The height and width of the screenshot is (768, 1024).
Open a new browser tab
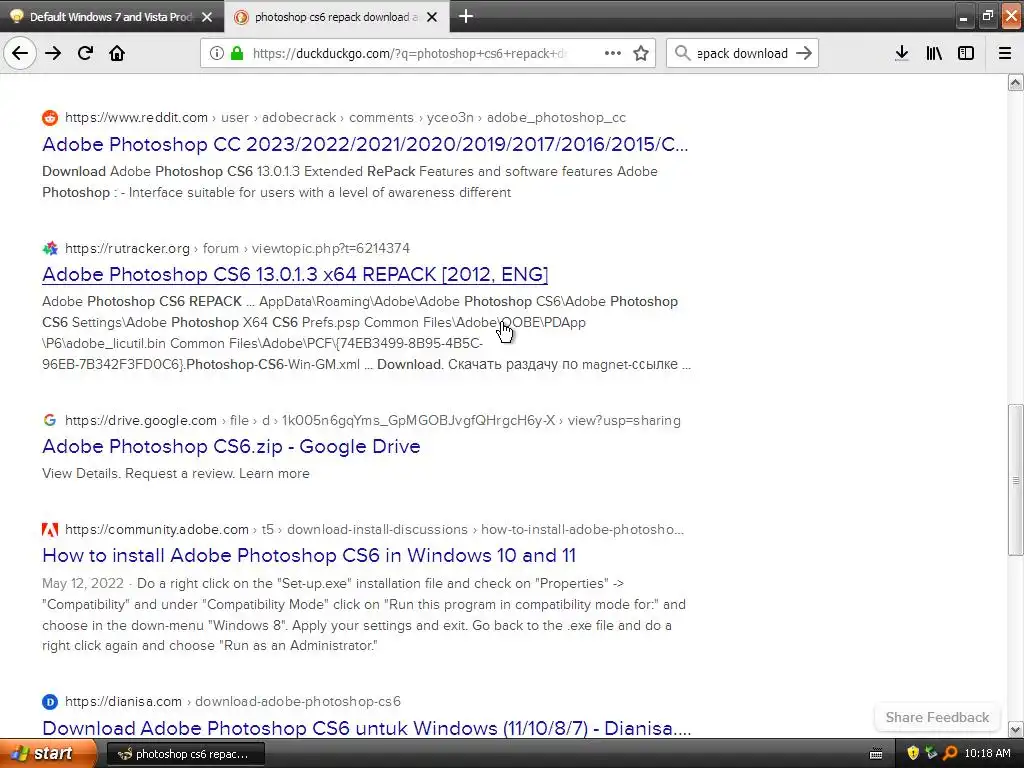466,16
